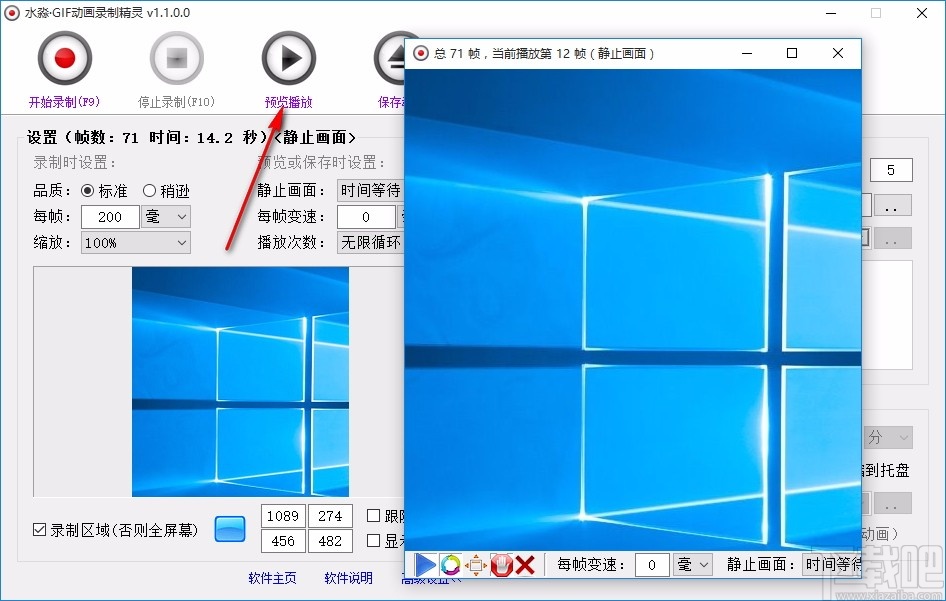Click the four-arrow move frame icon

(x=475, y=565)
